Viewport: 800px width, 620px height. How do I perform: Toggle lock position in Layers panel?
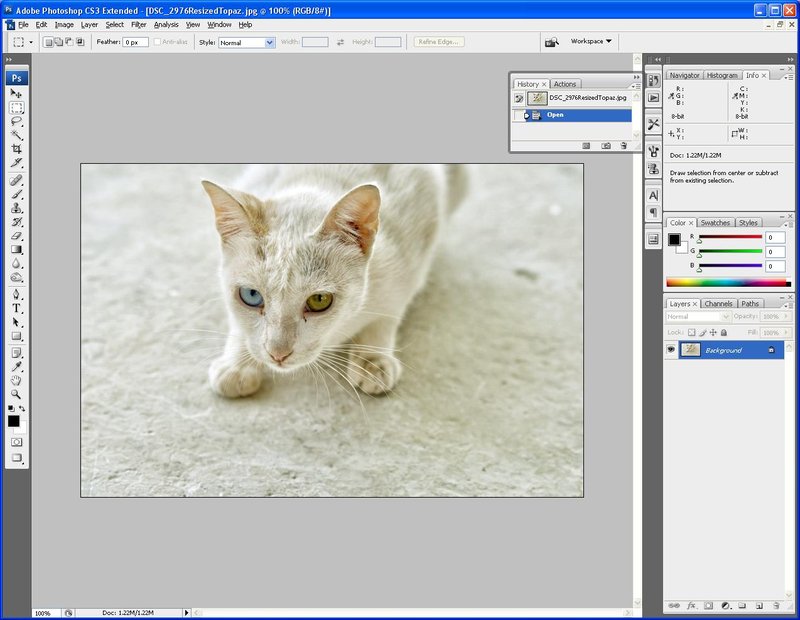(x=713, y=332)
